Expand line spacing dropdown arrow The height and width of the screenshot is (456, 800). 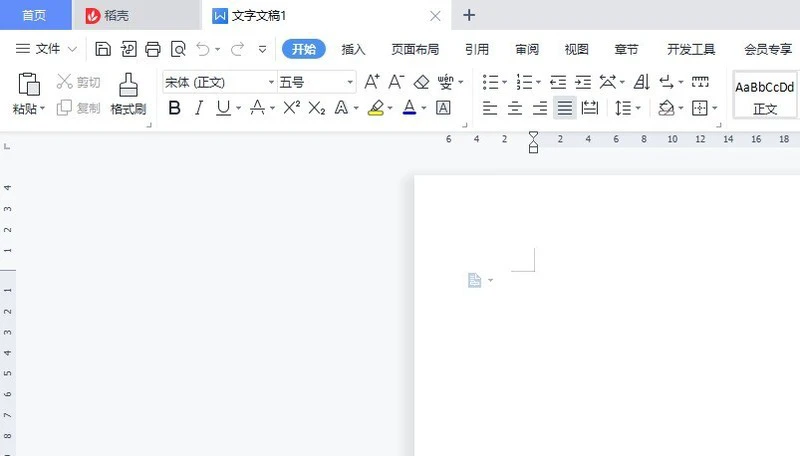pos(638,108)
